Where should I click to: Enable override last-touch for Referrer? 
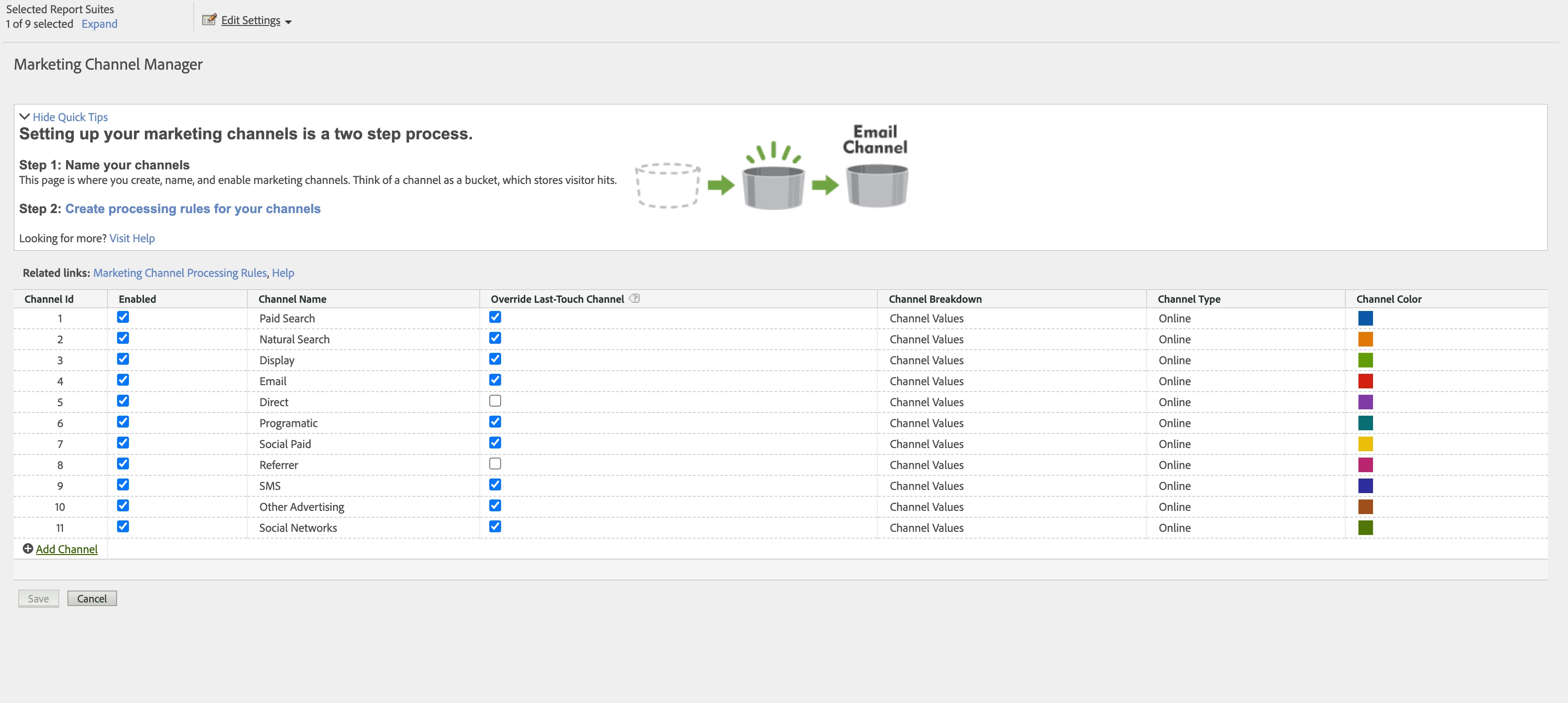pyautogui.click(x=495, y=464)
